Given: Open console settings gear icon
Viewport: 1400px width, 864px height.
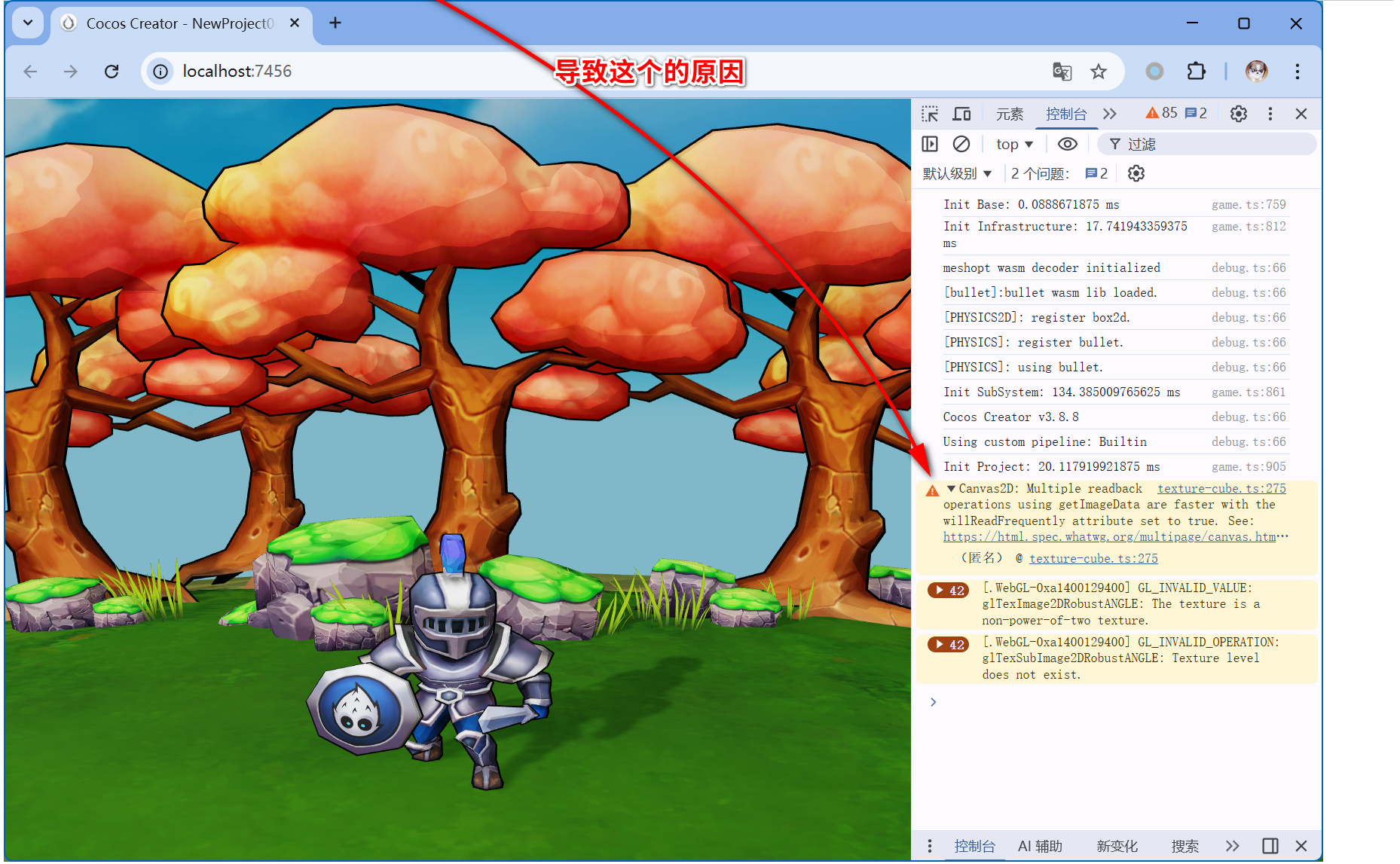Looking at the screenshot, I should [1136, 174].
